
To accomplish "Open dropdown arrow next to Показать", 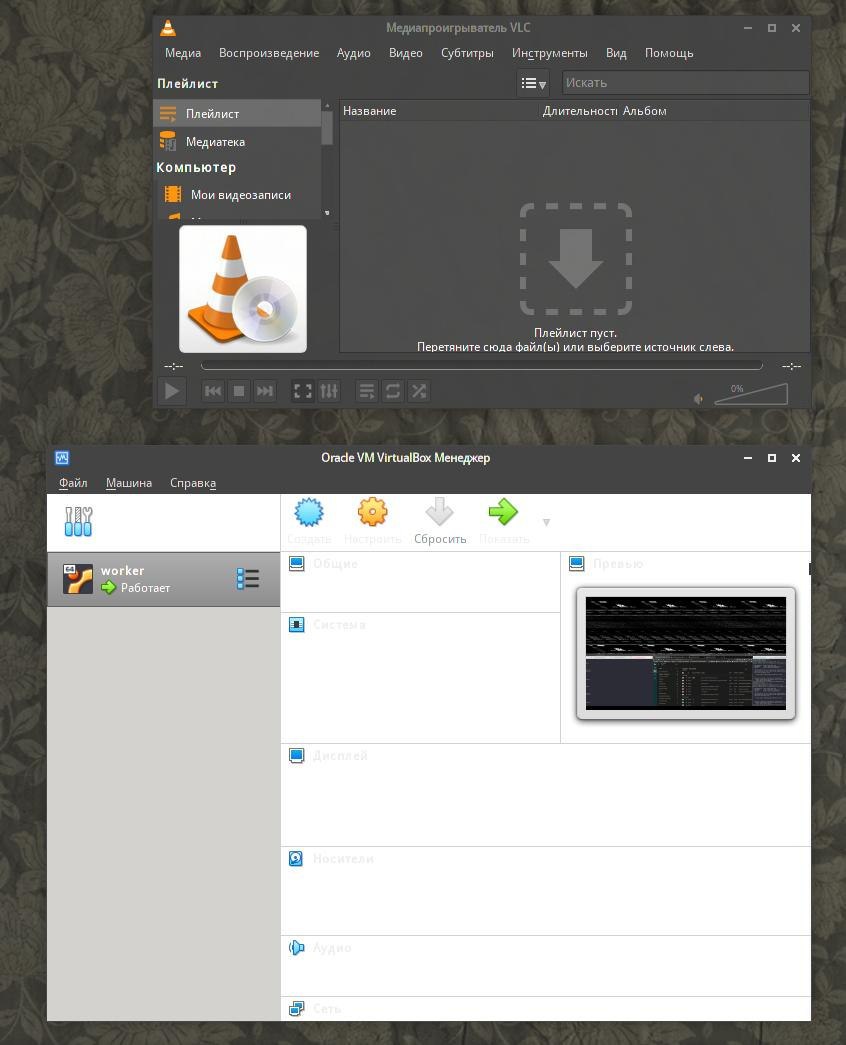I will click(546, 522).
